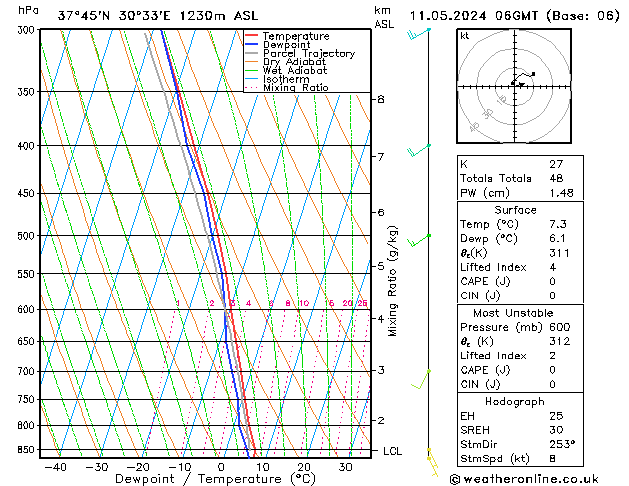This screenshot has width=629, height=486.
Task: Click the weatheronline.co.uk copyright text
Action: pyautogui.click(x=524, y=479)
